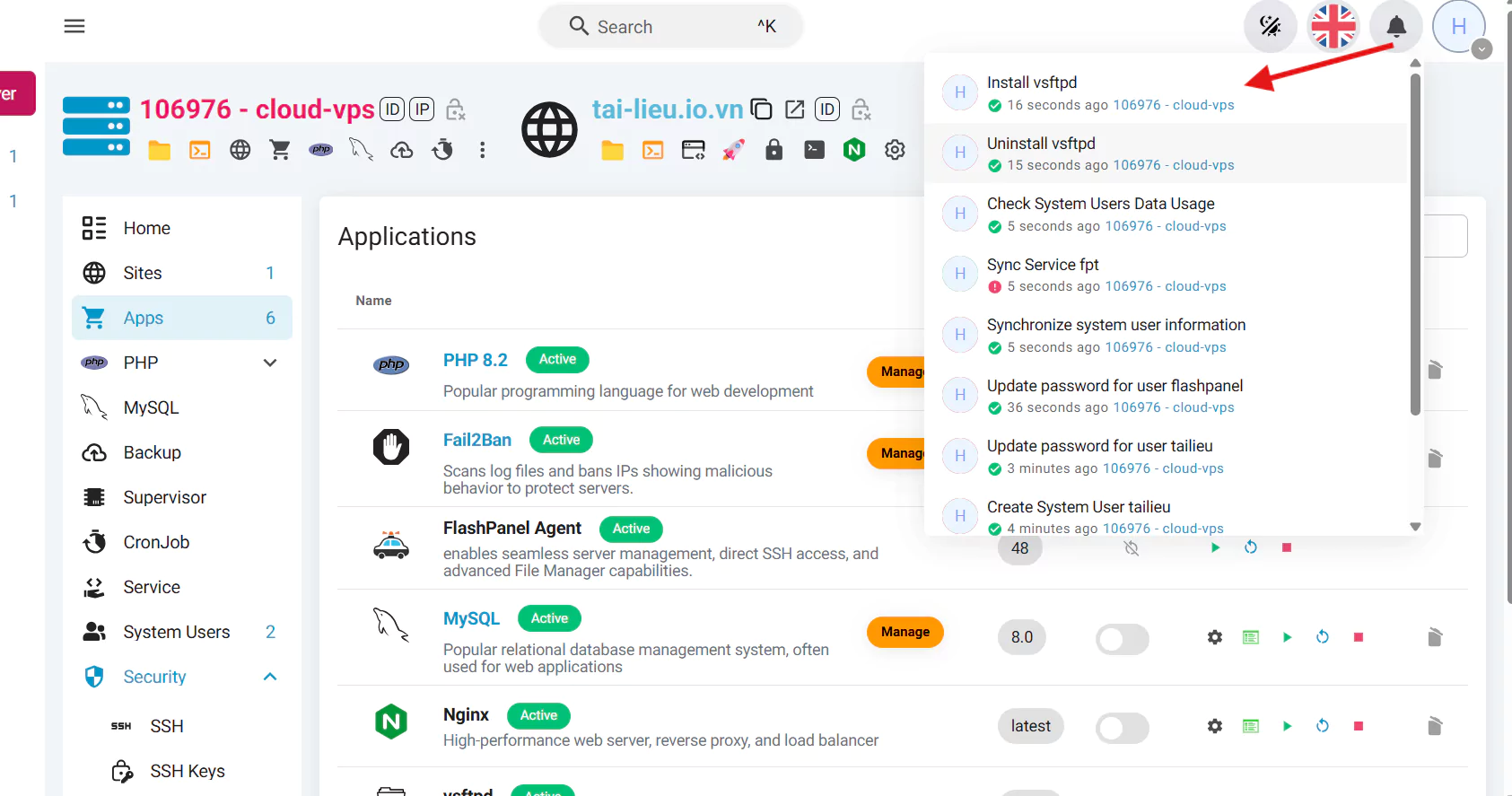Collapse the Security sidebar section
Screen dimensions: 1512x796
point(269,677)
